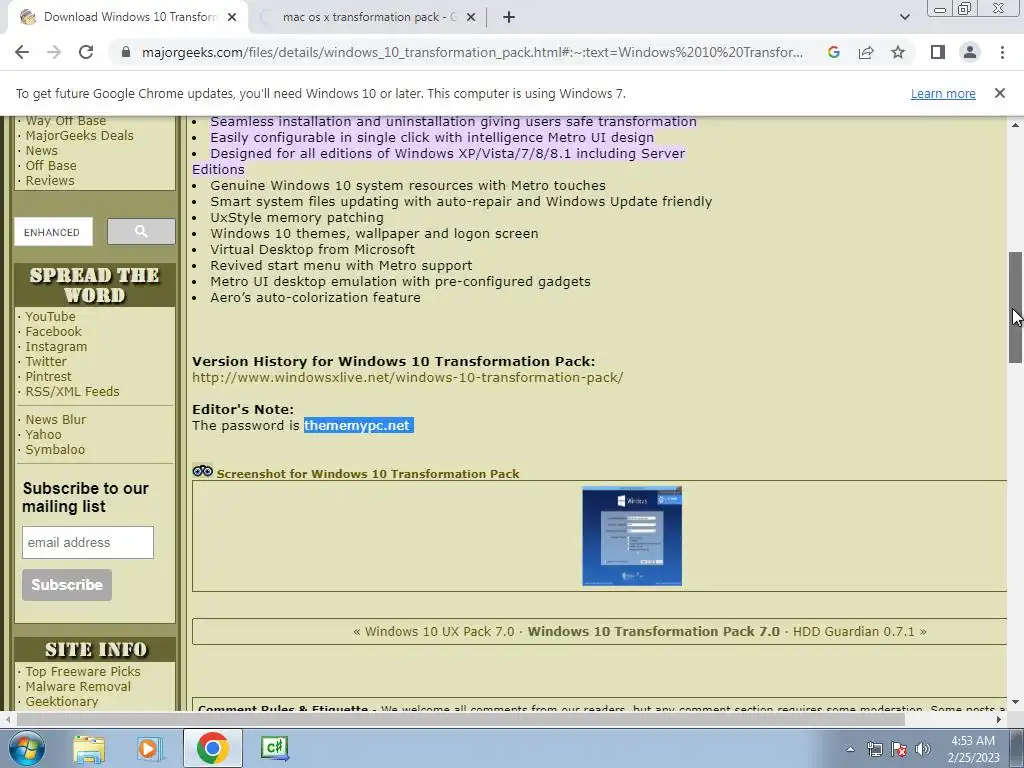Visit the Pintrest link
1024x768 pixels.
point(48,376)
